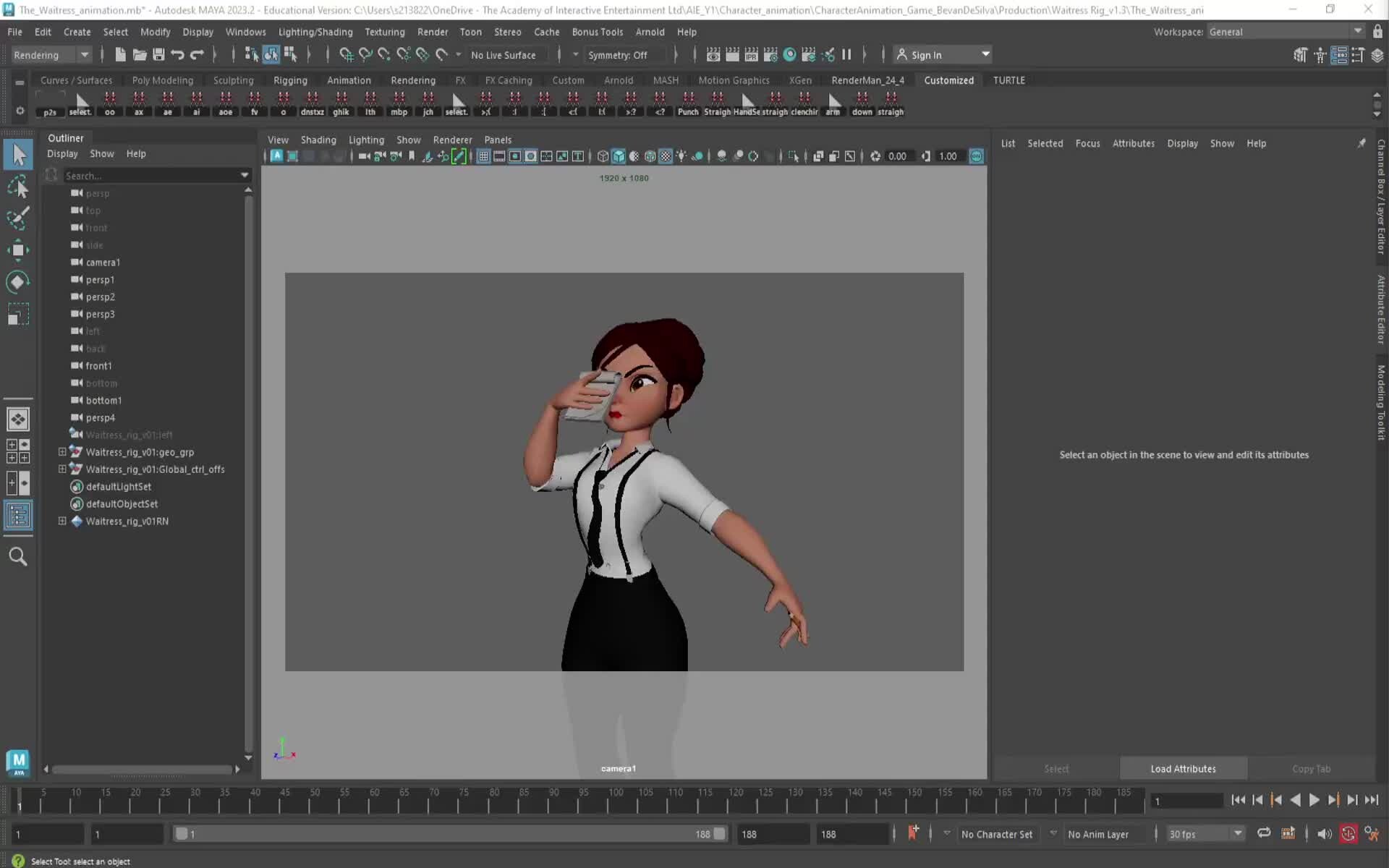Select the Lasso tool in the left toolbox
This screenshot has height=868, width=1389.
pyautogui.click(x=18, y=187)
